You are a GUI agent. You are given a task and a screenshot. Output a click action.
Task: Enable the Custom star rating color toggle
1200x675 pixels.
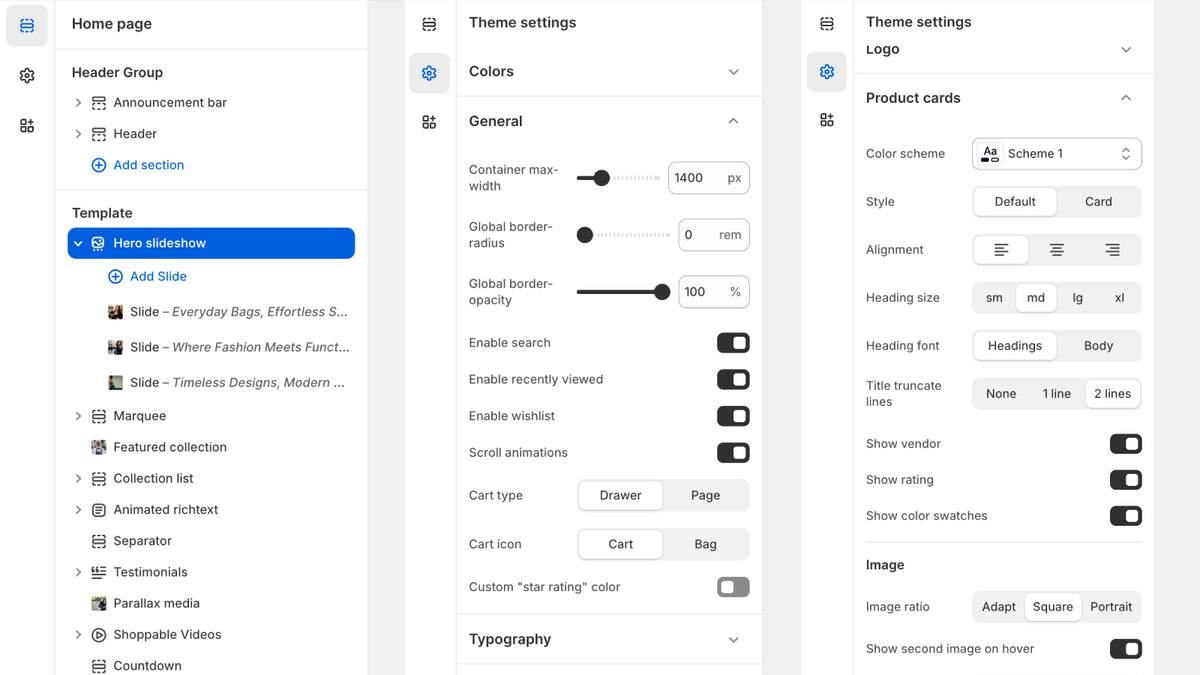pyautogui.click(x=733, y=587)
